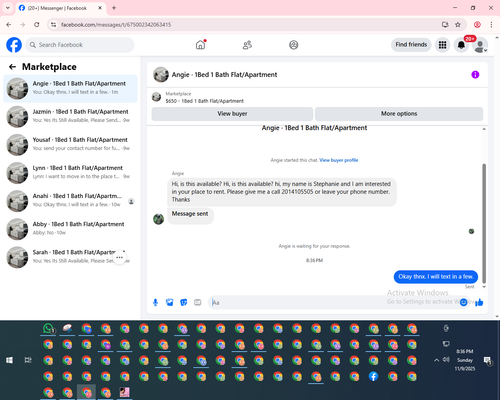The height and width of the screenshot is (400, 500).
Task: Open Task View on the taskbar
Action: 28,360
